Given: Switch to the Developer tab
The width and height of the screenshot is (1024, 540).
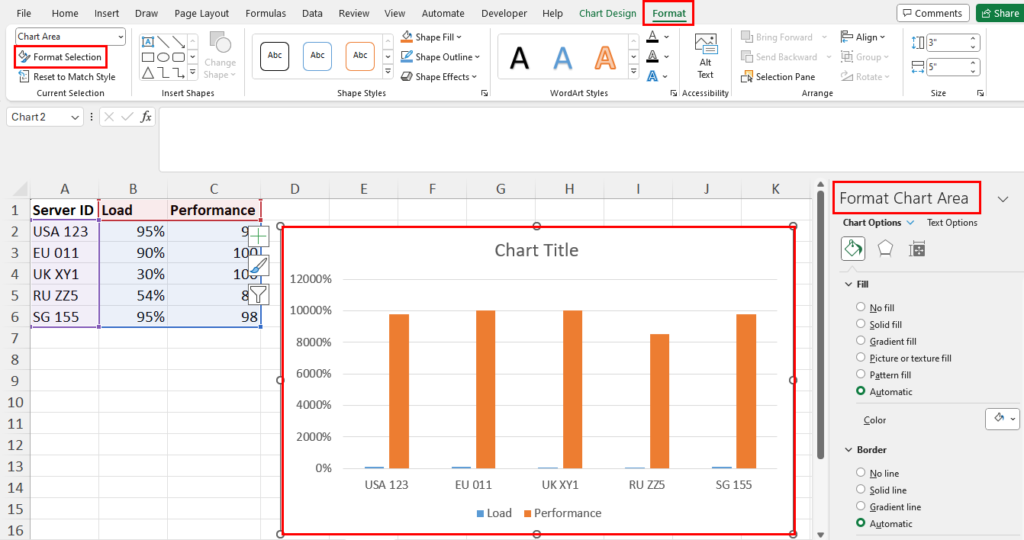Looking at the screenshot, I should point(505,13).
